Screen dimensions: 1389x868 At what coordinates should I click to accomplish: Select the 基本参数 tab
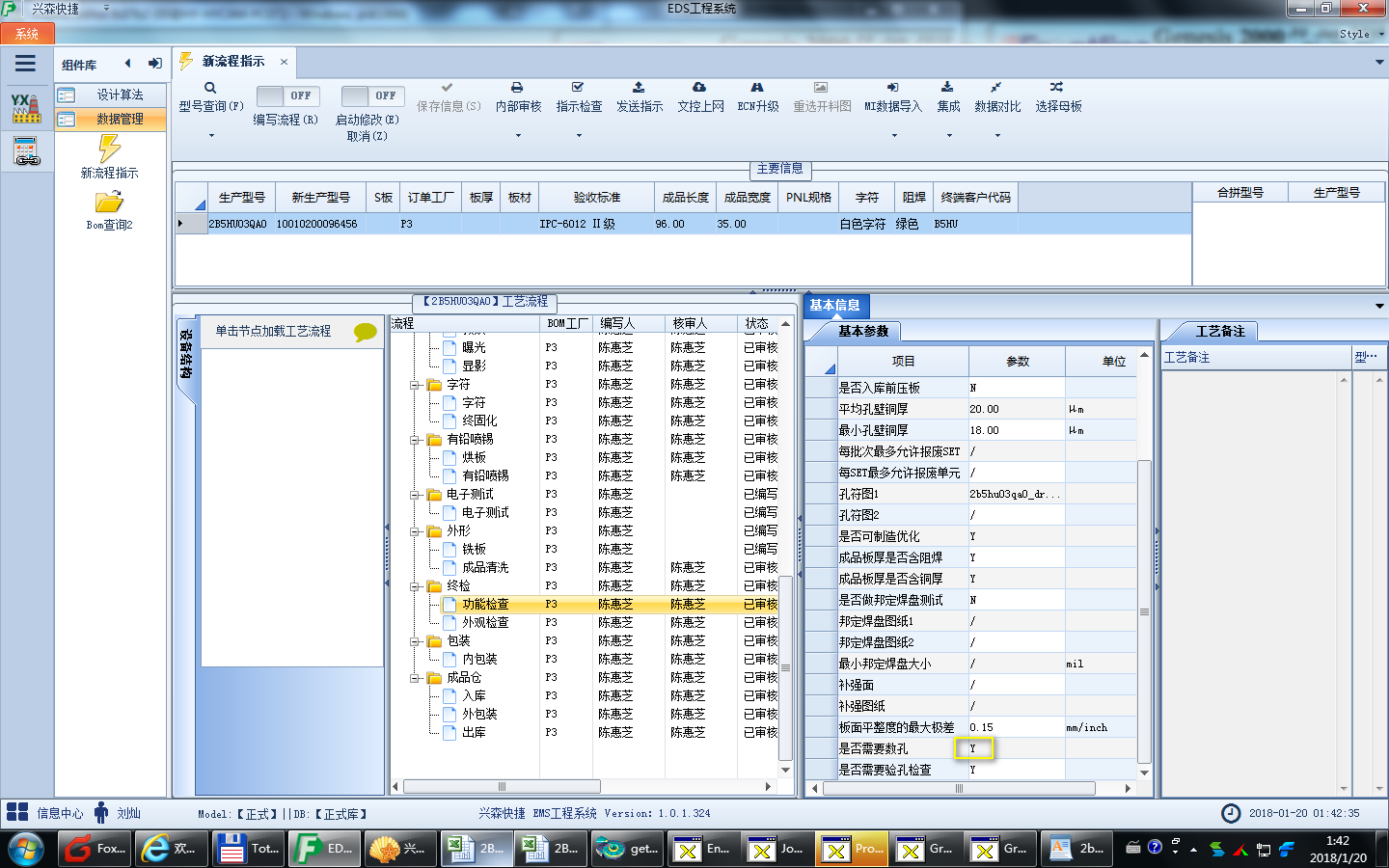click(x=862, y=331)
